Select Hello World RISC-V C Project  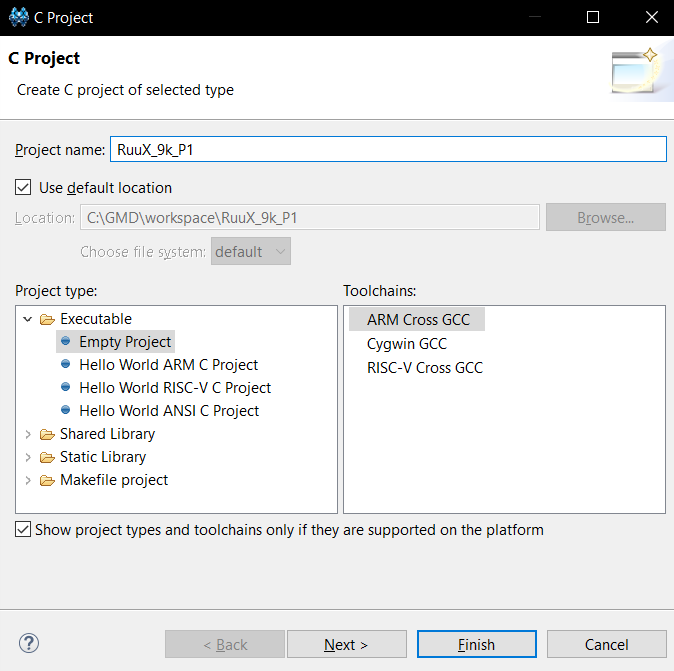(175, 388)
